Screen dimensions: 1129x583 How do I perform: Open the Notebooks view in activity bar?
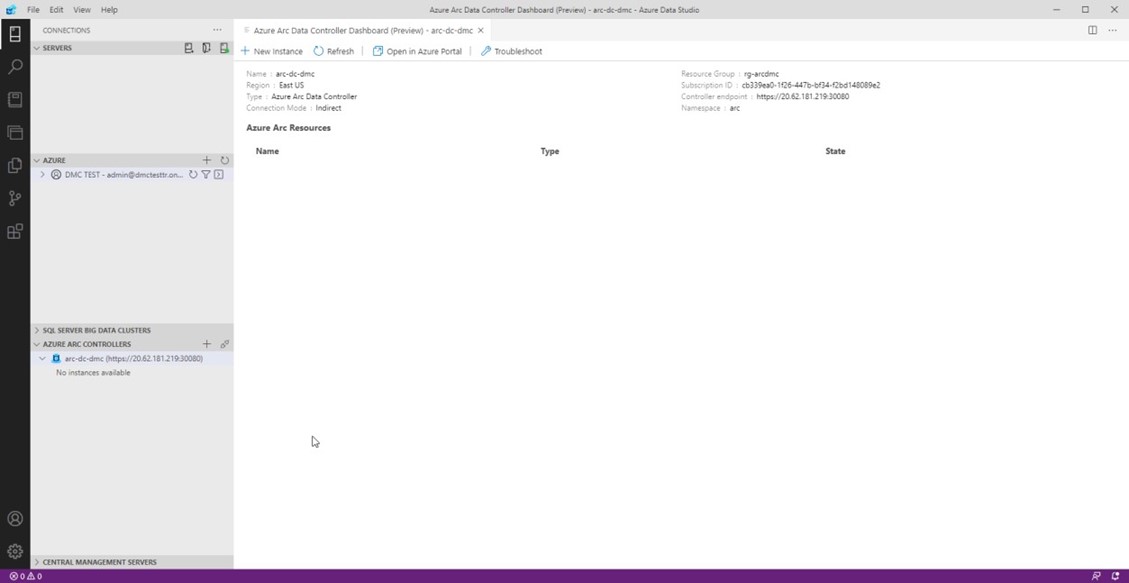tap(14, 99)
